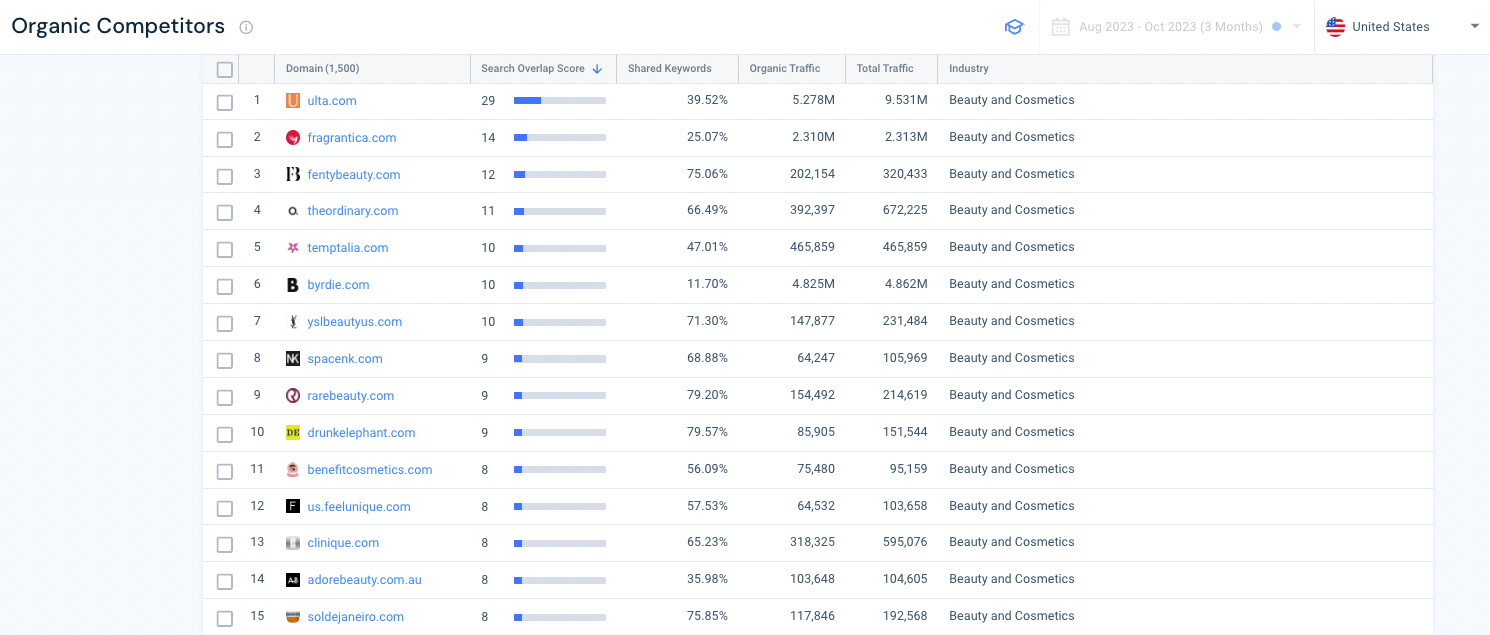This screenshot has width=1490, height=635.
Task: Check the box for fragrantica.com row
Action: click(x=225, y=139)
